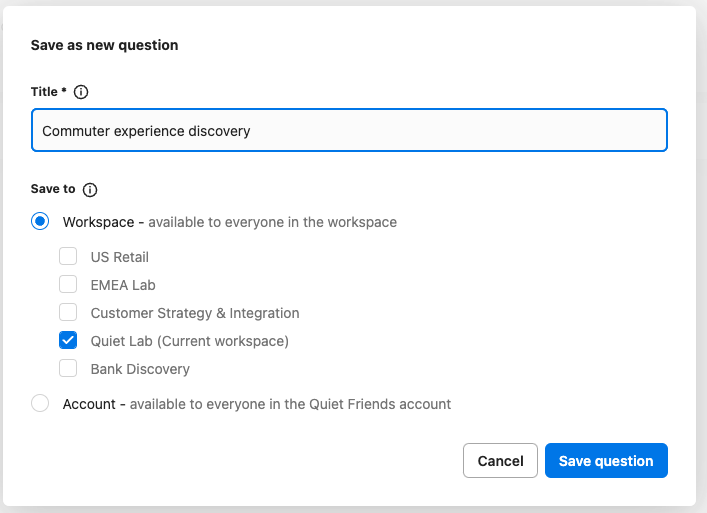Click 'available to everyone in the workspace' text
The width and height of the screenshot is (707, 513).
(x=272, y=222)
